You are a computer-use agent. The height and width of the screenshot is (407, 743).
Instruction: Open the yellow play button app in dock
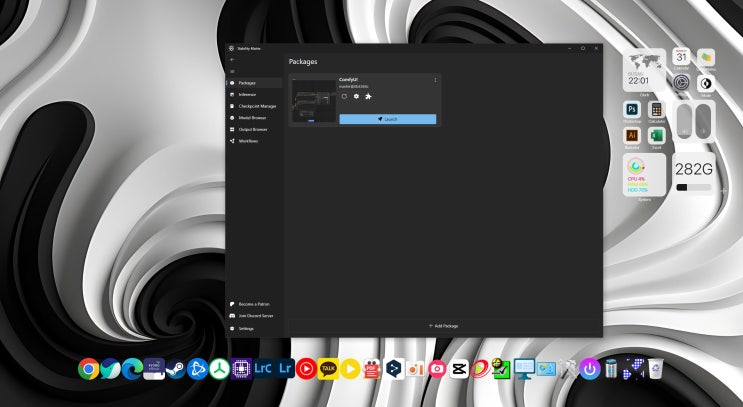[x=350, y=369]
